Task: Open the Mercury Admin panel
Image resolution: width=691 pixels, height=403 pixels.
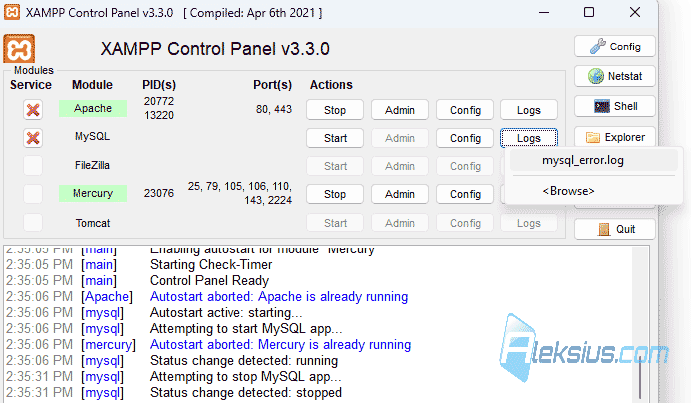Action: (x=400, y=194)
